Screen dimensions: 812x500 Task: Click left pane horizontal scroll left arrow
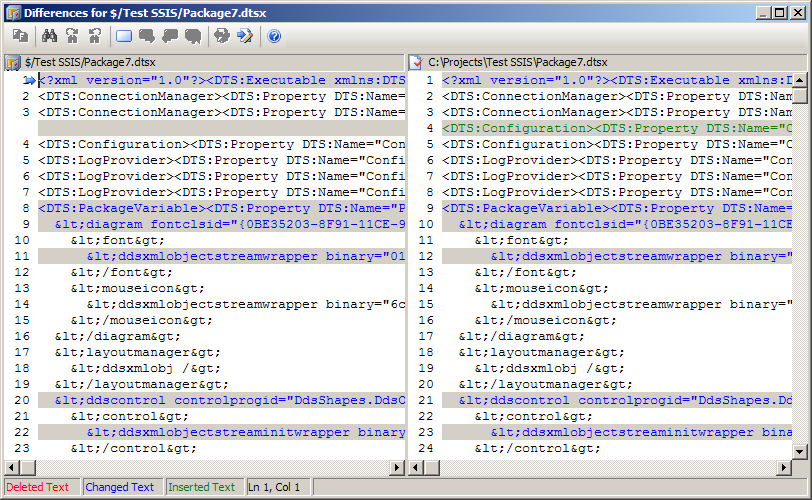(x=11, y=468)
